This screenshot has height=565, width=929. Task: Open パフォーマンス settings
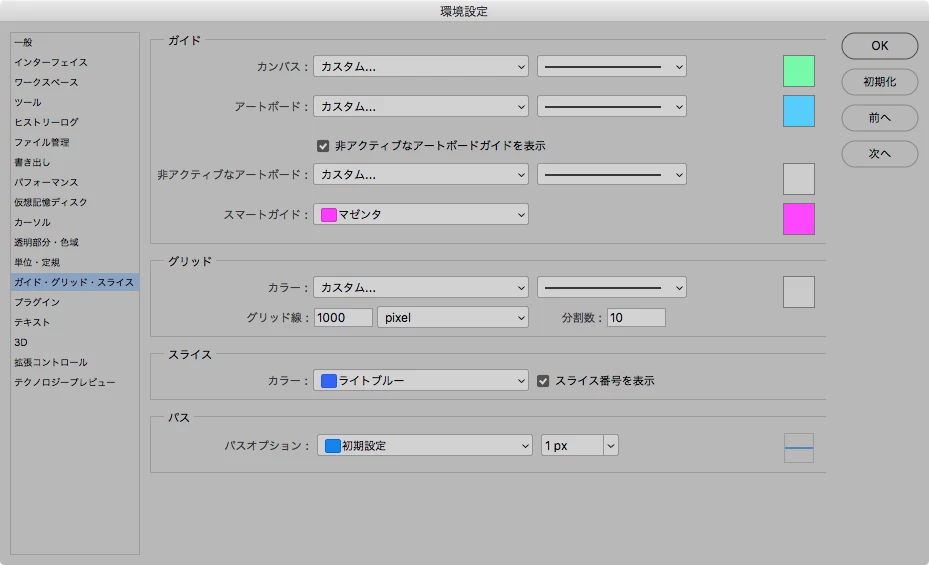(46, 182)
